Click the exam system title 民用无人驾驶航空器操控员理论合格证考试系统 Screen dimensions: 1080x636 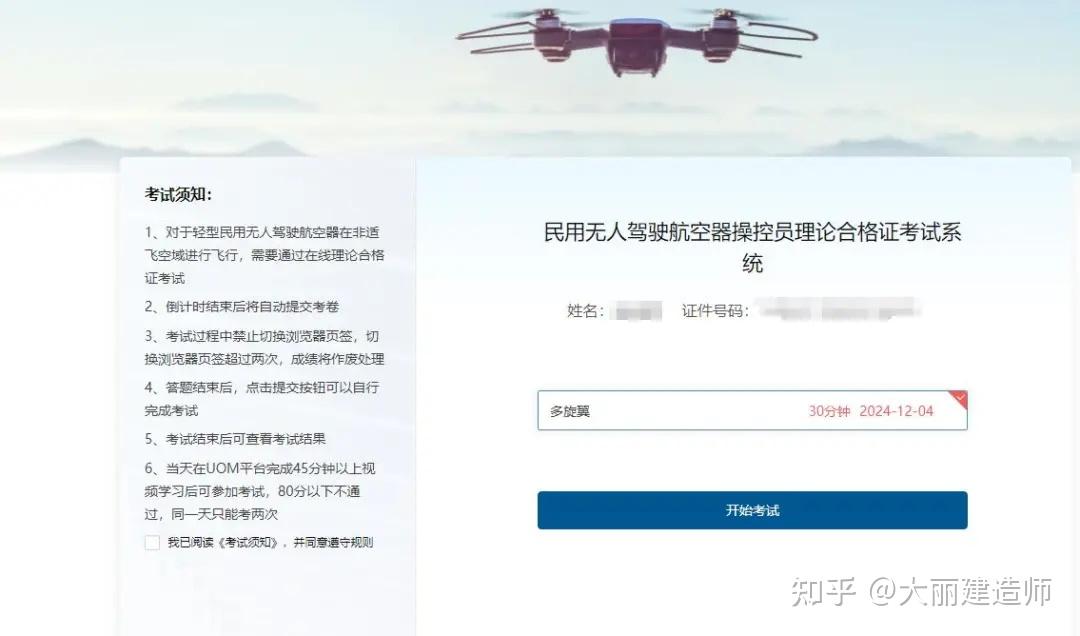pyautogui.click(x=752, y=247)
